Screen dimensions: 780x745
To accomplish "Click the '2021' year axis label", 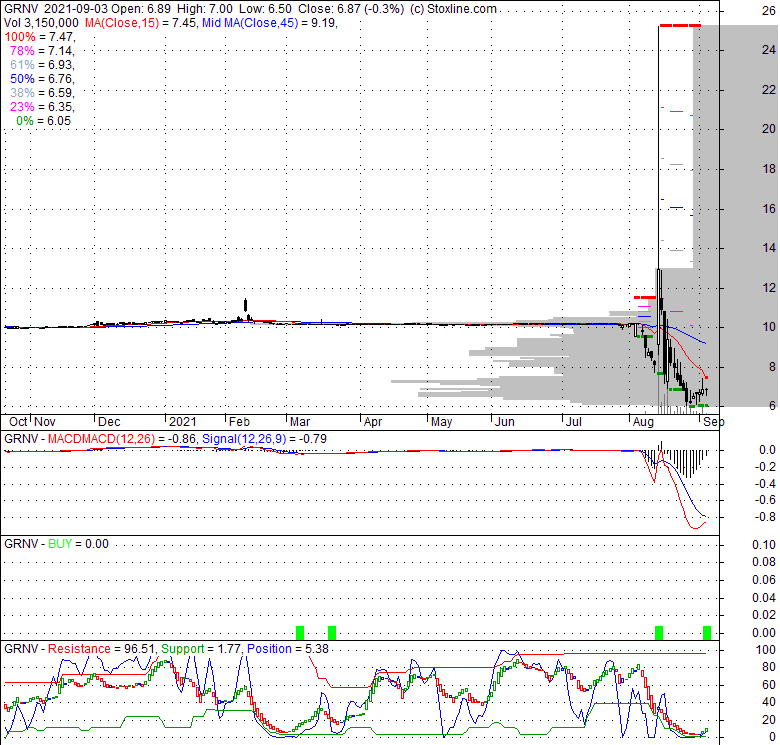I will (x=182, y=422).
